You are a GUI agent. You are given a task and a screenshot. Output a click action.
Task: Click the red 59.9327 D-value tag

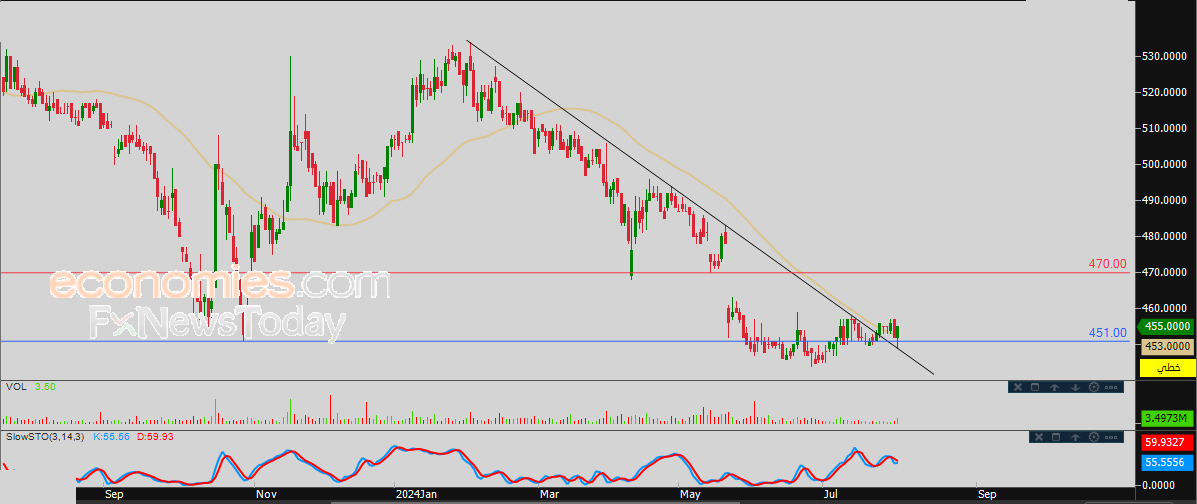[1167, 442]
